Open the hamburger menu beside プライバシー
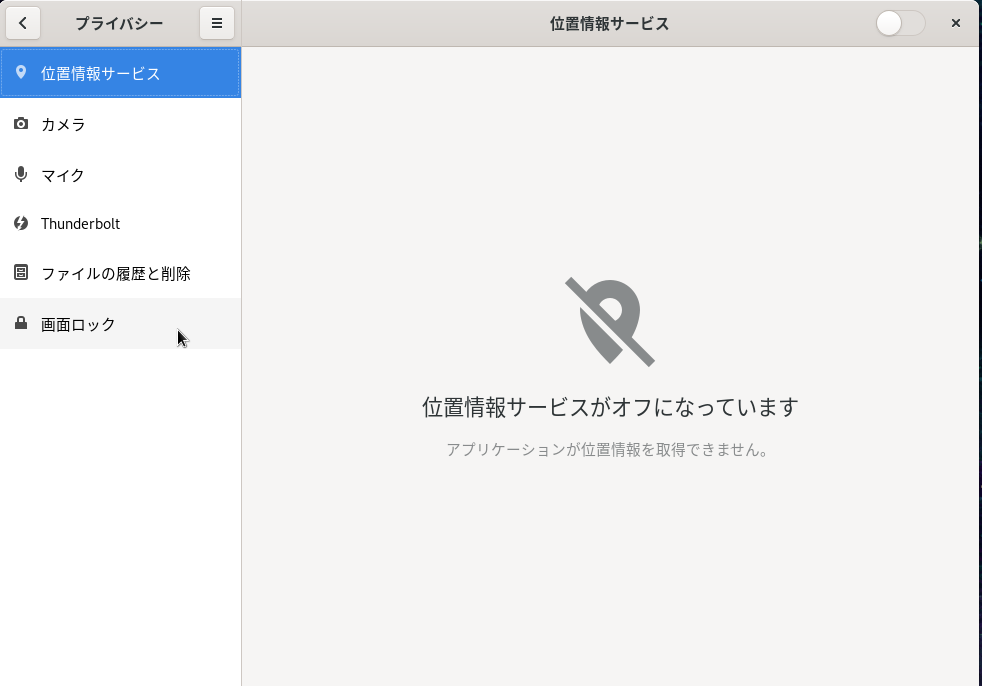 point(216,23)
